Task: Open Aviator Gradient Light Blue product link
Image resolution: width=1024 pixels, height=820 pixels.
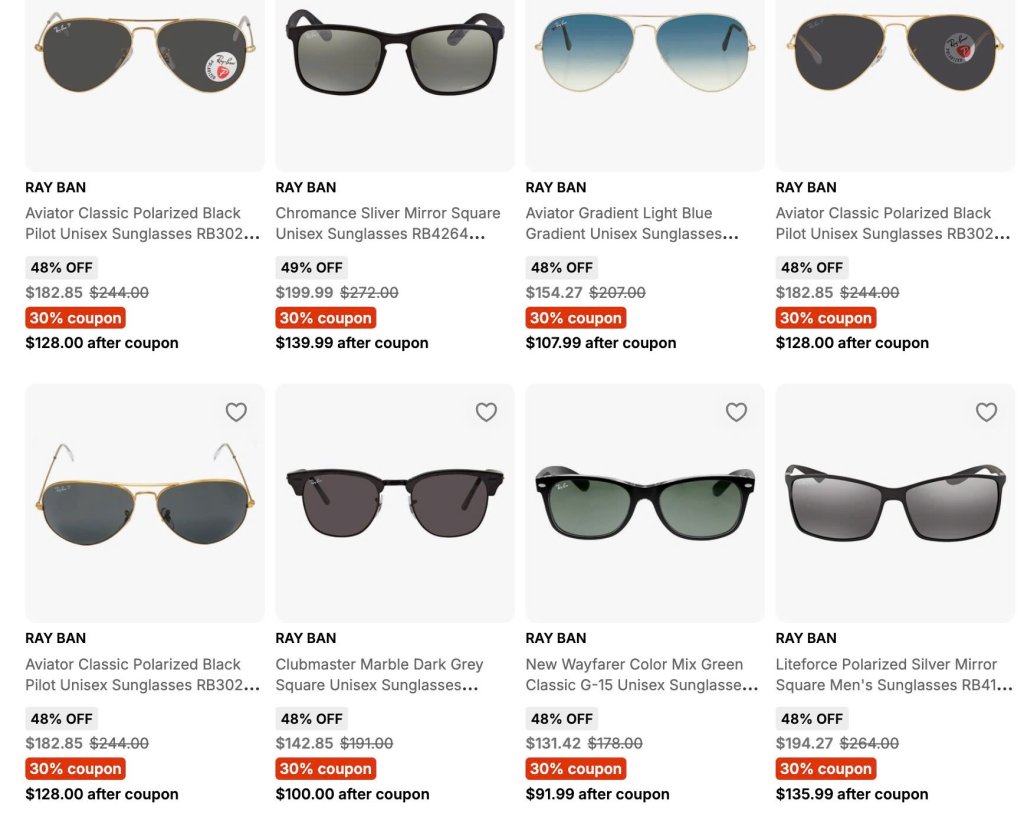Action: coord(632,223)
